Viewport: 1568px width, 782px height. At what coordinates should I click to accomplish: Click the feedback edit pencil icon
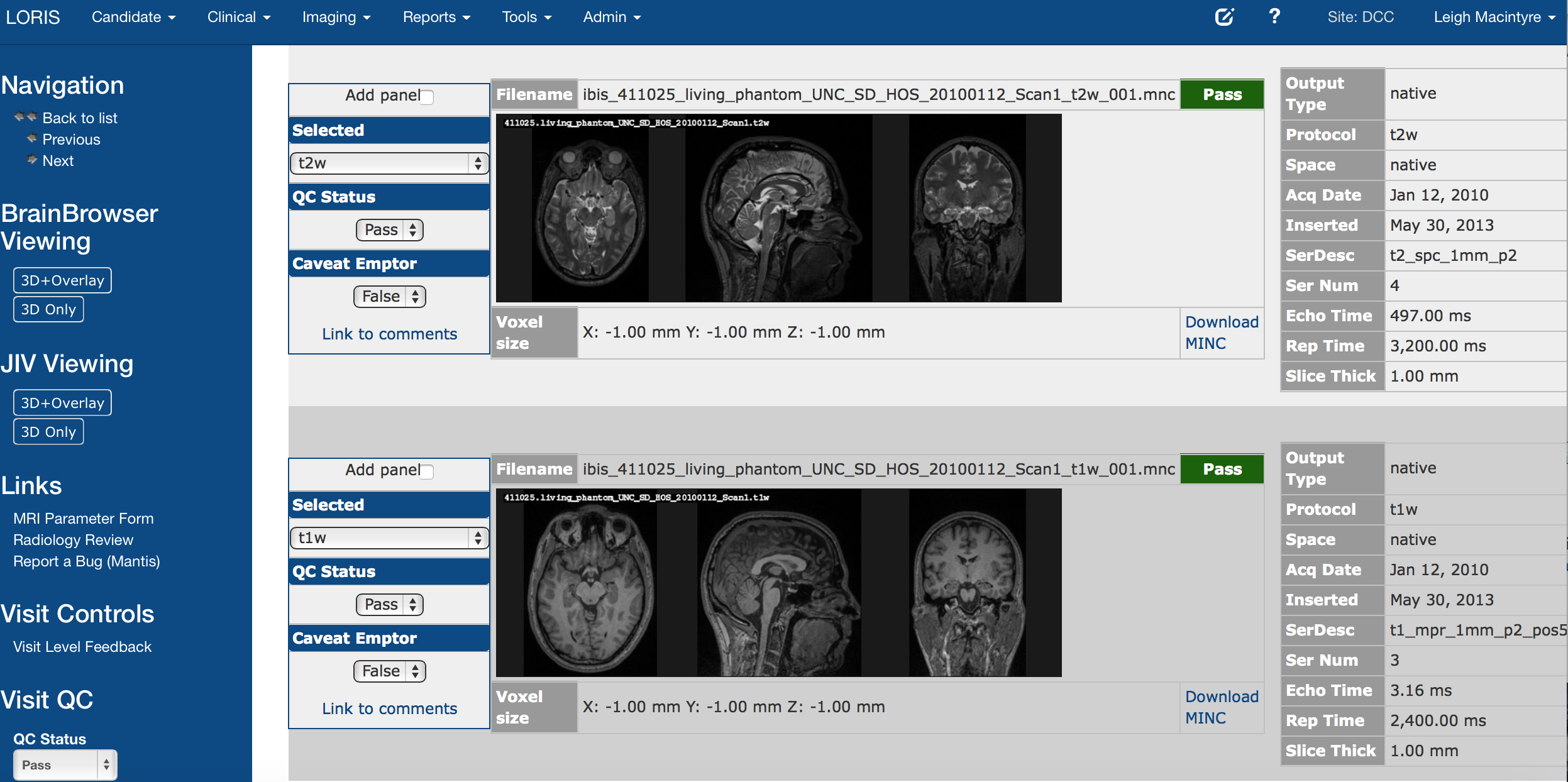[1224, 17]
